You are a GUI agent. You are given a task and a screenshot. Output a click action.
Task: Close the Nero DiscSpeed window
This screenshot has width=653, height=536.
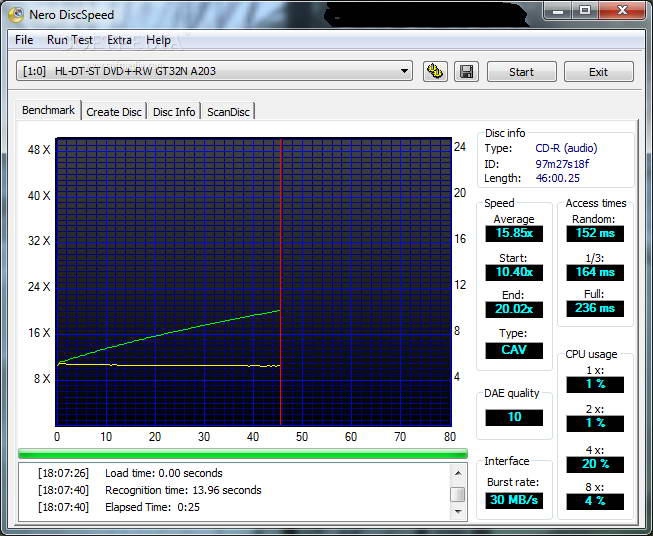click(x=623, y=11)
